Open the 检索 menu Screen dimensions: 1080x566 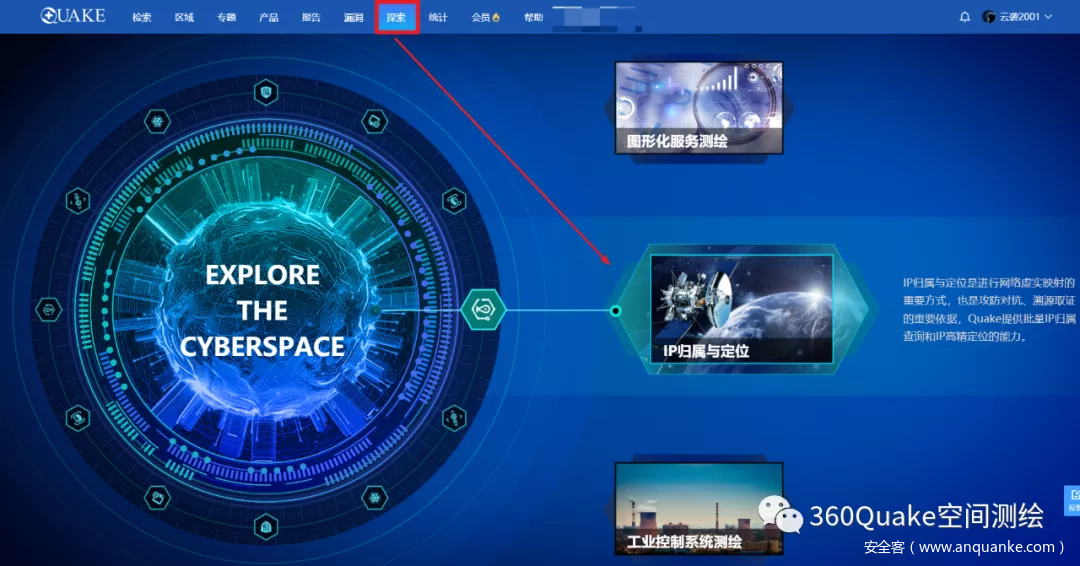142,18
